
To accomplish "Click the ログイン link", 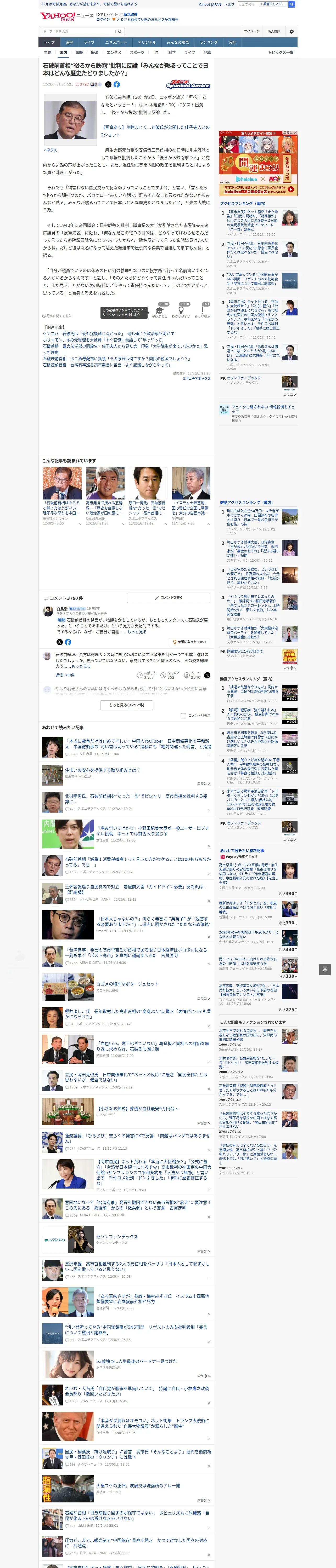I will (x=103, y=20).
